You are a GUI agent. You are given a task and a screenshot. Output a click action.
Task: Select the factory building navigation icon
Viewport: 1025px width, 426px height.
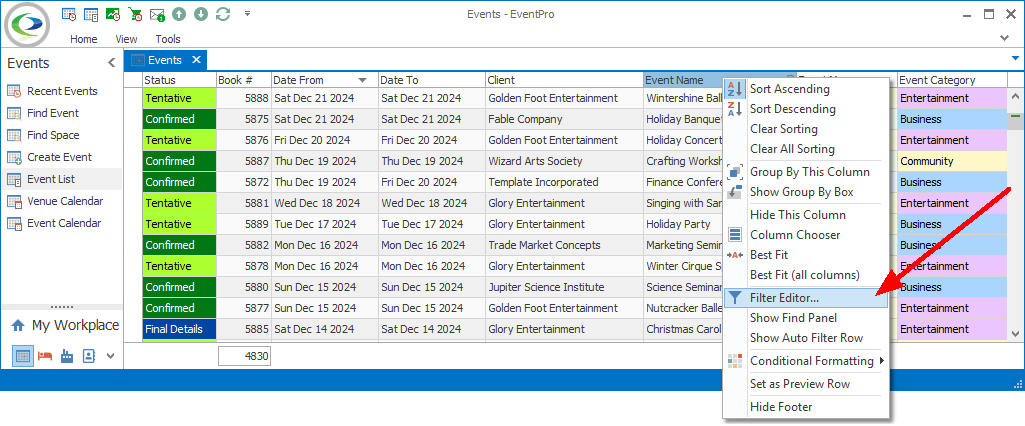point(67,356)
